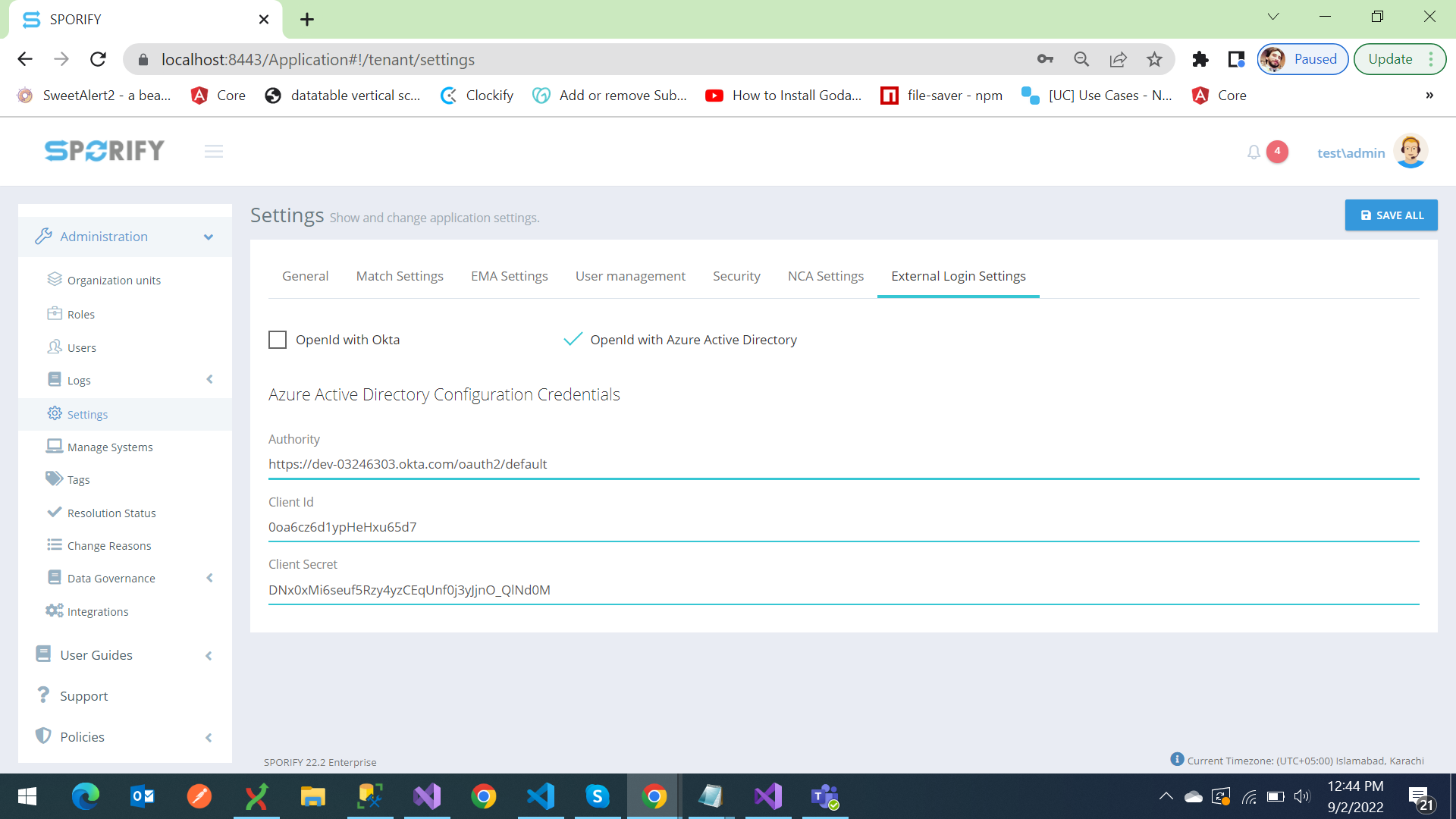Switch to the Security tab

pos(736,276)
